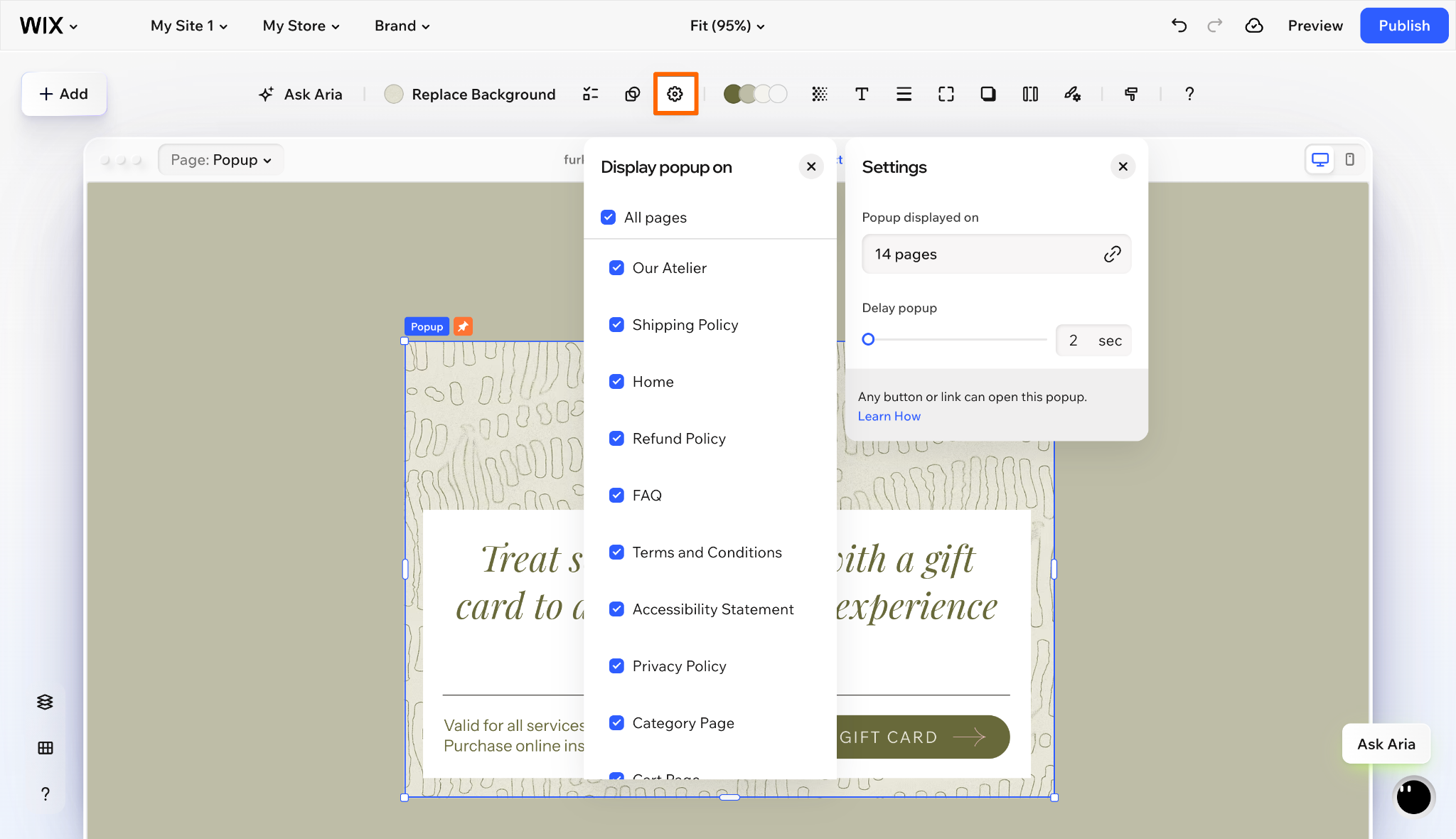Click the shadow square icon in toolbar
Image resolution: width=1456 pixels, height=839 pixels.
pyautogui.click(x=988, y=94)
